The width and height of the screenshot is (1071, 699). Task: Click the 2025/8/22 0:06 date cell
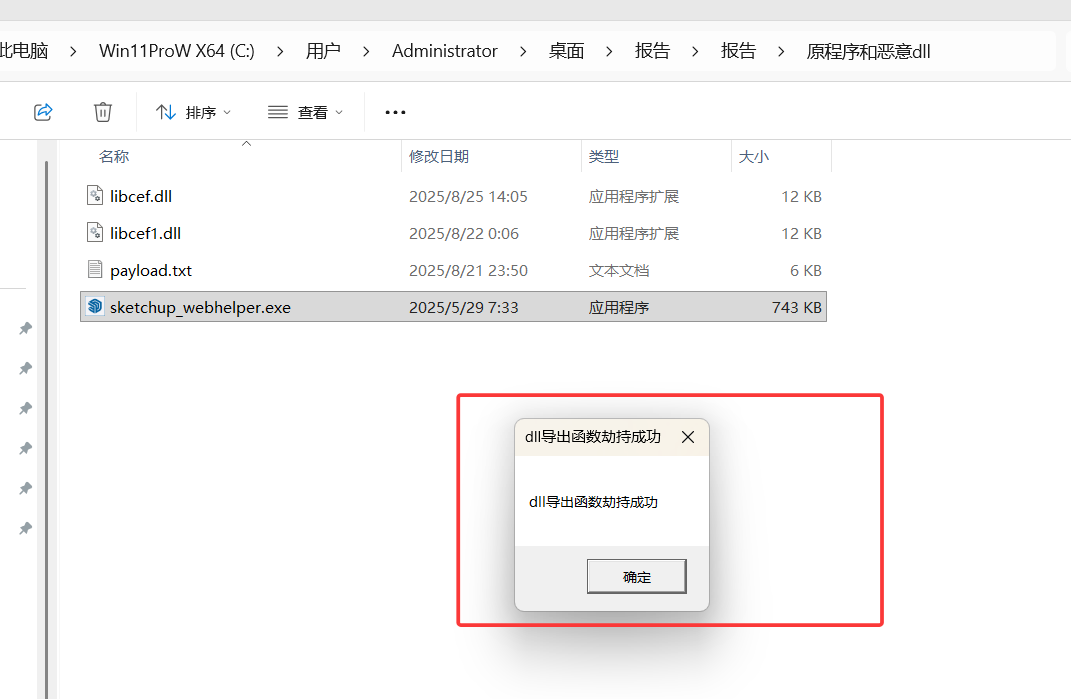[x=464, y=234]
